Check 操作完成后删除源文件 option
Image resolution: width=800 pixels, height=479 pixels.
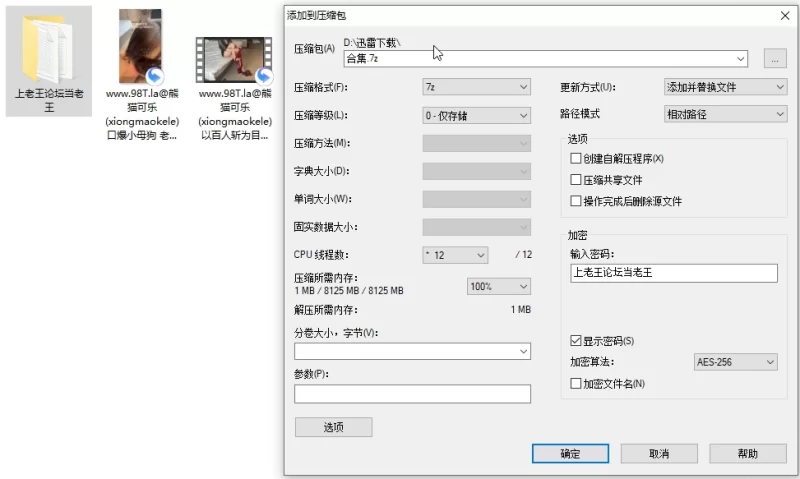click(x=575, y=201)
